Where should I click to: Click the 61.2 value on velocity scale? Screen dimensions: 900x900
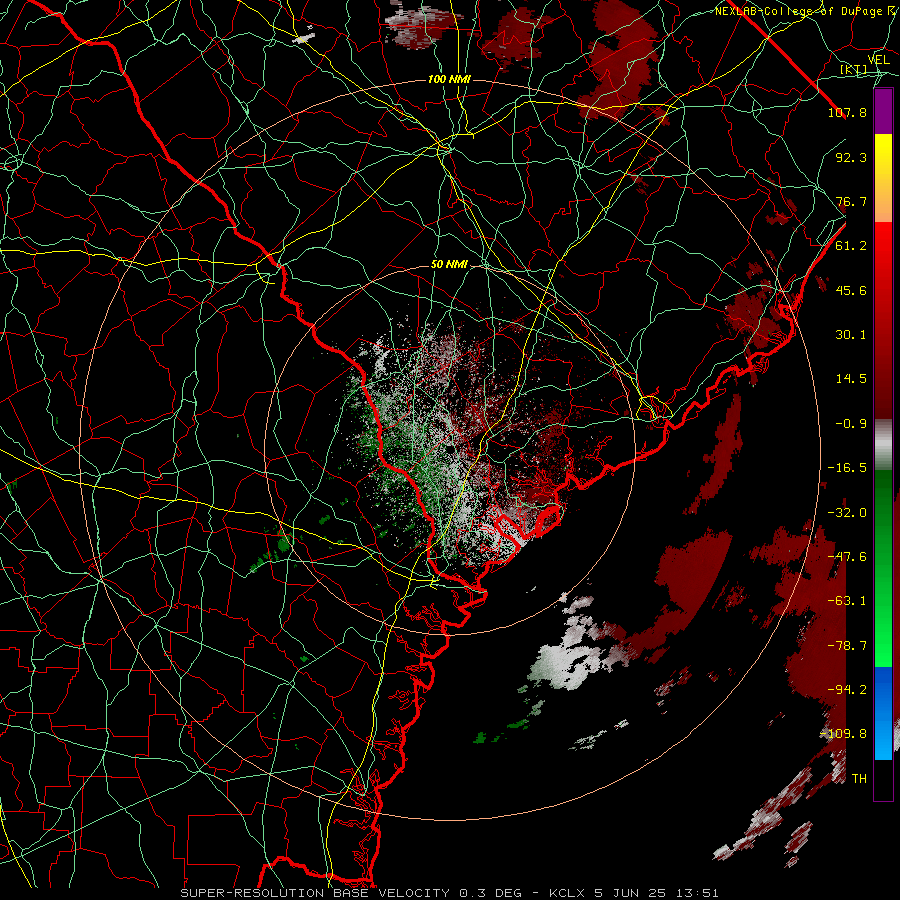[x=851, y=246]
